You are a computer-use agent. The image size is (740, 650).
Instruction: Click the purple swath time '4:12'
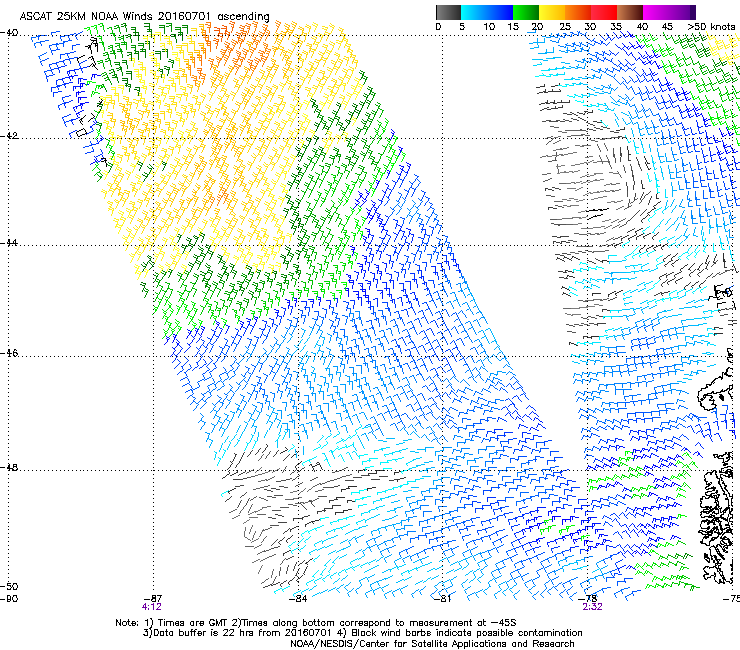pyautogui.click(x=151, y=607)
